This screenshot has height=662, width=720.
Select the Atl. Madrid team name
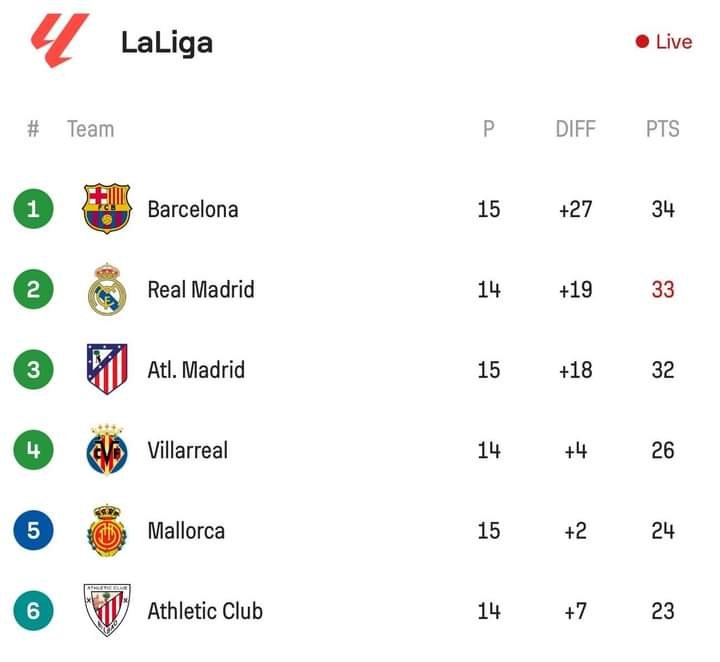(196, 369)
